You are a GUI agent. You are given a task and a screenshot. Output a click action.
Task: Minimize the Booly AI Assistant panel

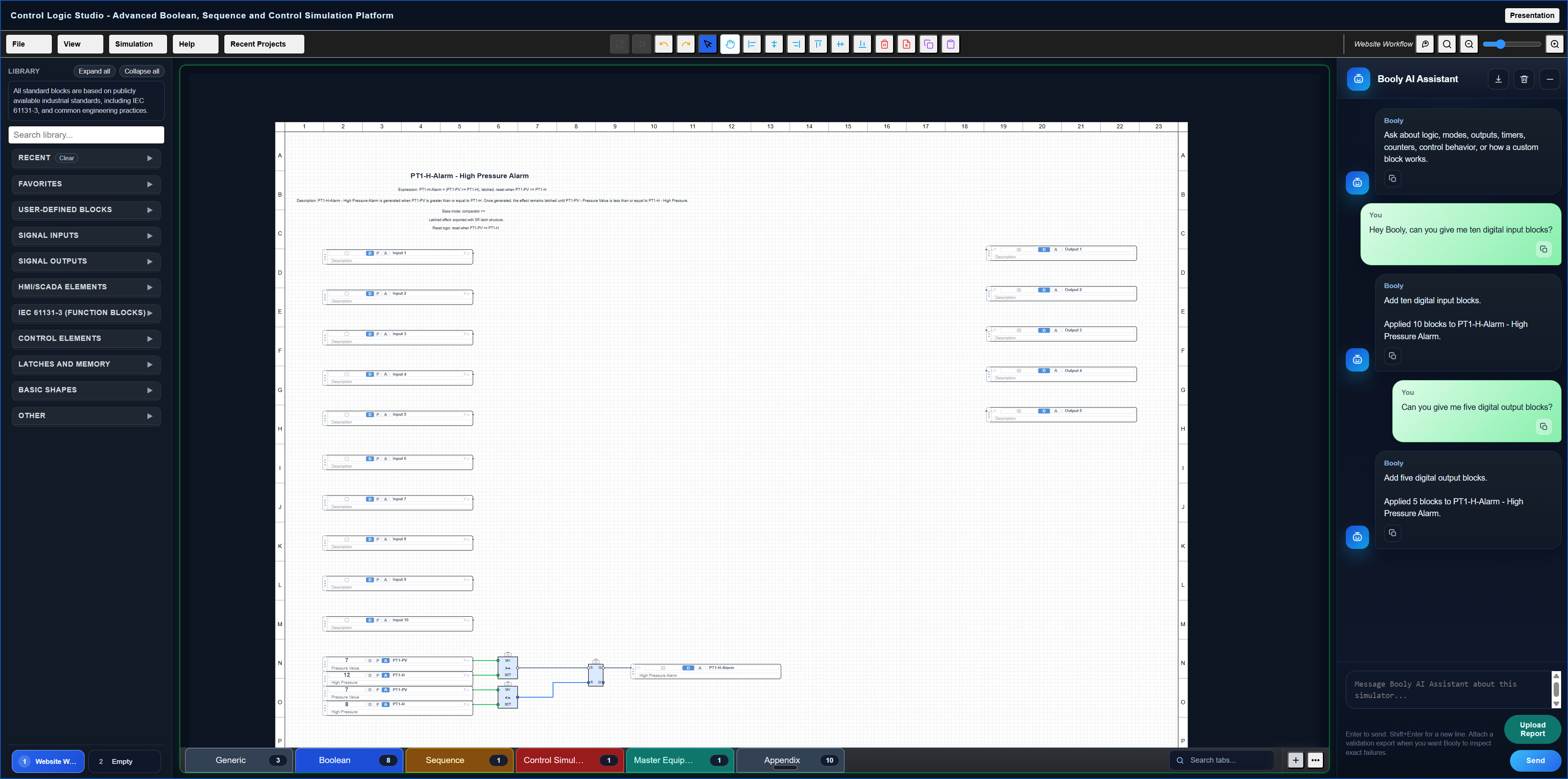(x=1550, y=79)
